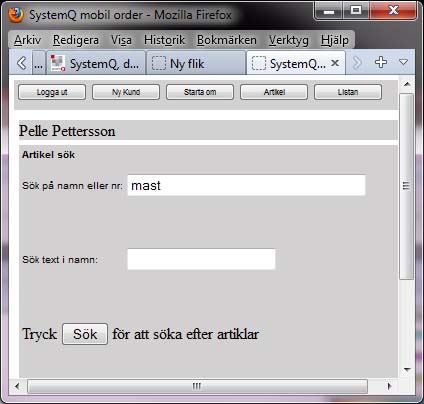Click the vertical scrollbar up arrow
The image size is (424, 404).
(x=407, y=84)
